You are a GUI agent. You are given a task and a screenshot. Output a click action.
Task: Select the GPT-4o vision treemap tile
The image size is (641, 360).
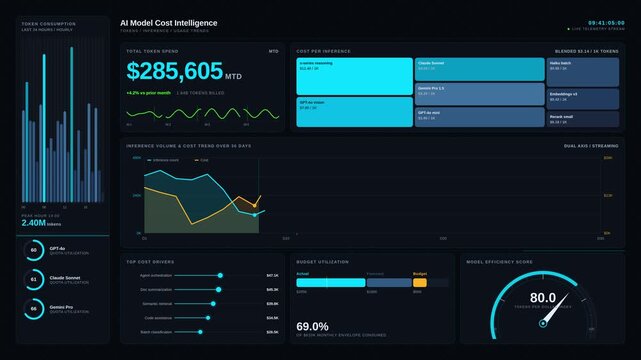point(354,112)
